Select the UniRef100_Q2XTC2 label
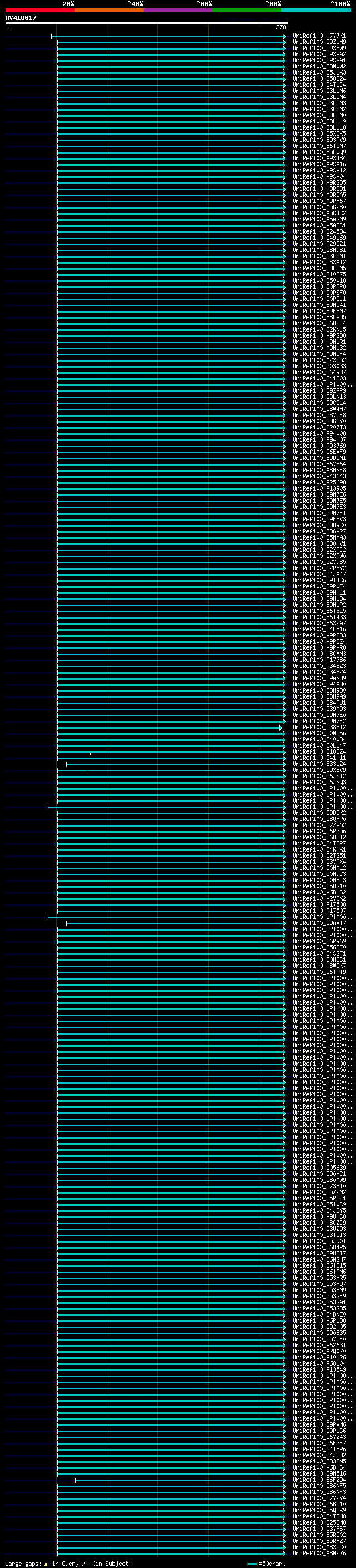Viewport: 356px width, 1568px height. pyautogui.click(x=319, y=550)
